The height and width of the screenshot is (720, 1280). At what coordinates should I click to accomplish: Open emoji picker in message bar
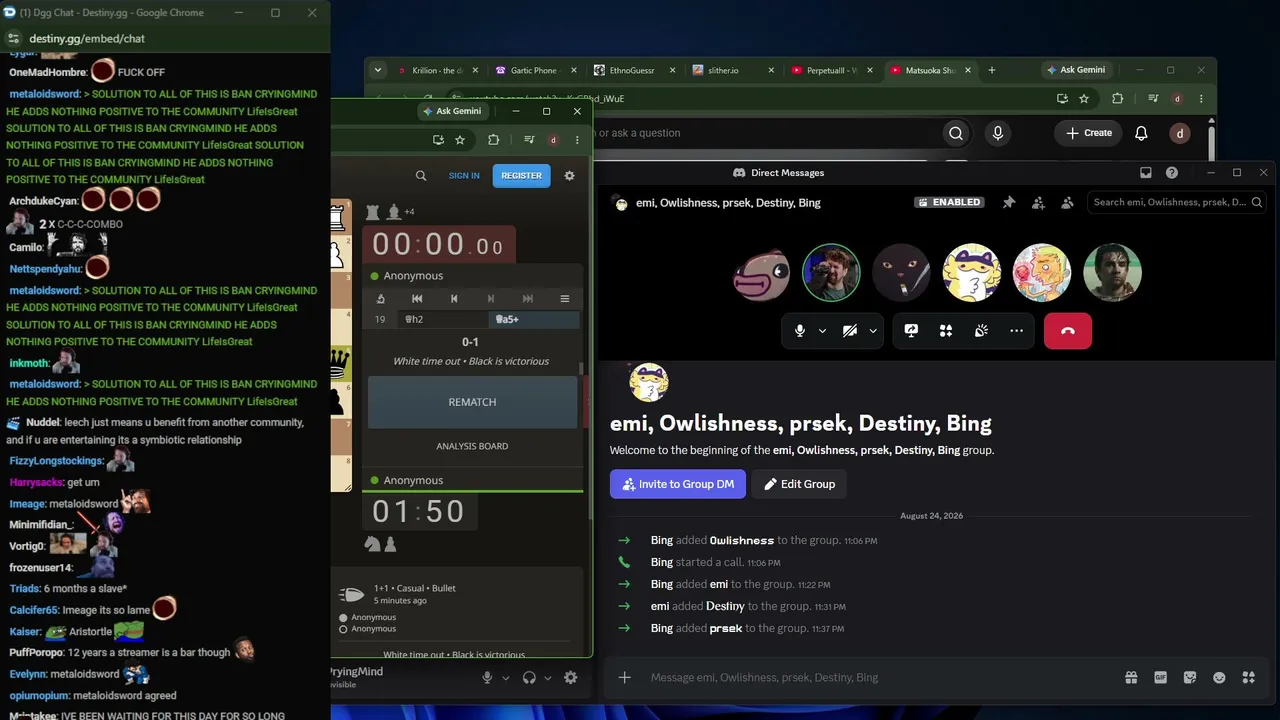click(1219, 677)
